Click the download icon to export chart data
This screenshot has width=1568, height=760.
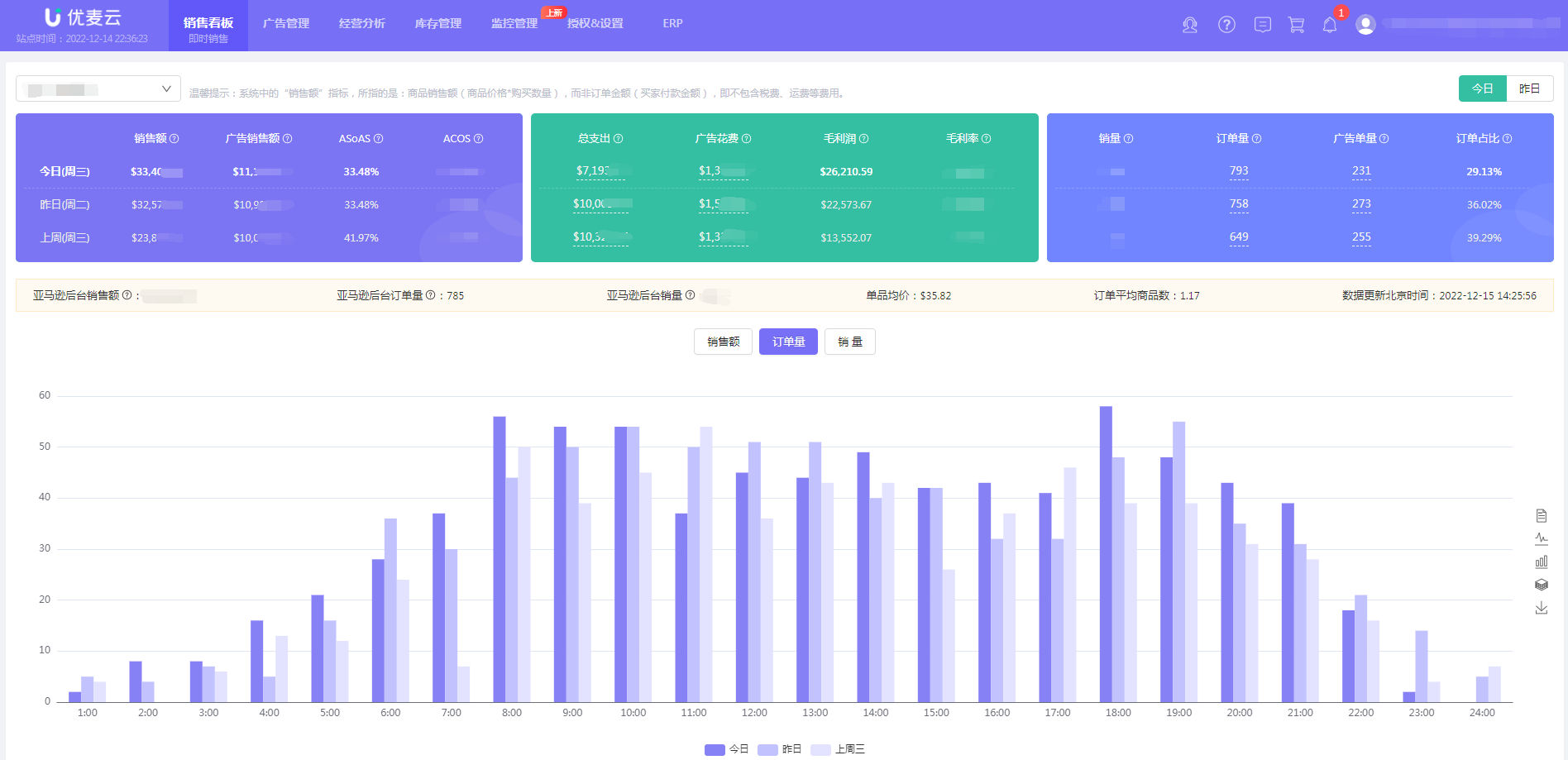click(x=1542, y=607)
